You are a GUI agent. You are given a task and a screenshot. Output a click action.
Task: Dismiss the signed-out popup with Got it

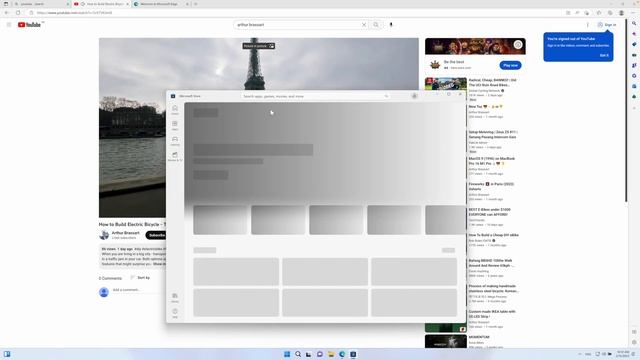pos(604,55)
